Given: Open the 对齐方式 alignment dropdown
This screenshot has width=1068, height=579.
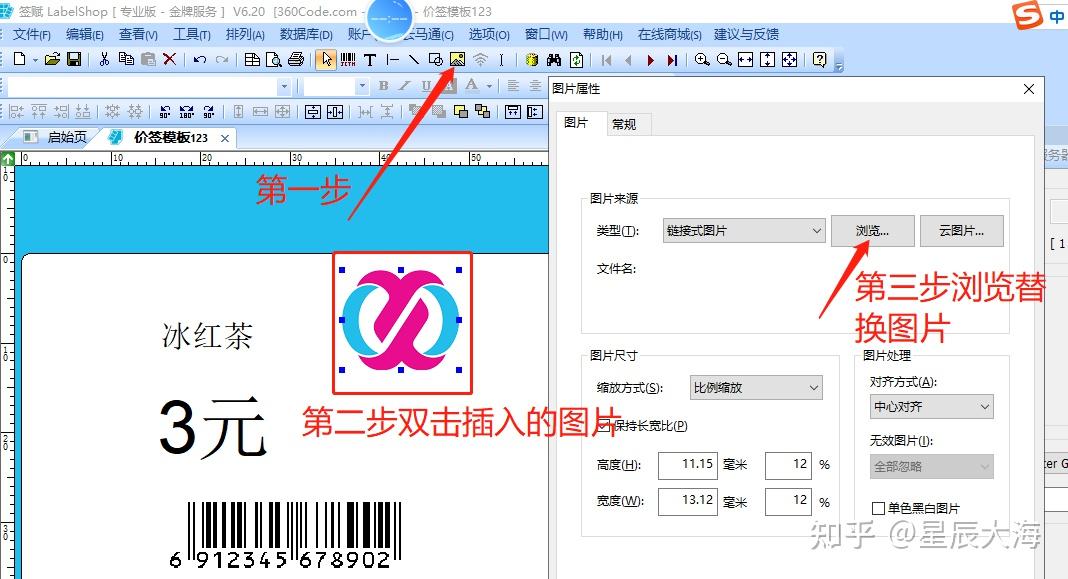Looking at the screenshot, I should (x=931, y=407).
